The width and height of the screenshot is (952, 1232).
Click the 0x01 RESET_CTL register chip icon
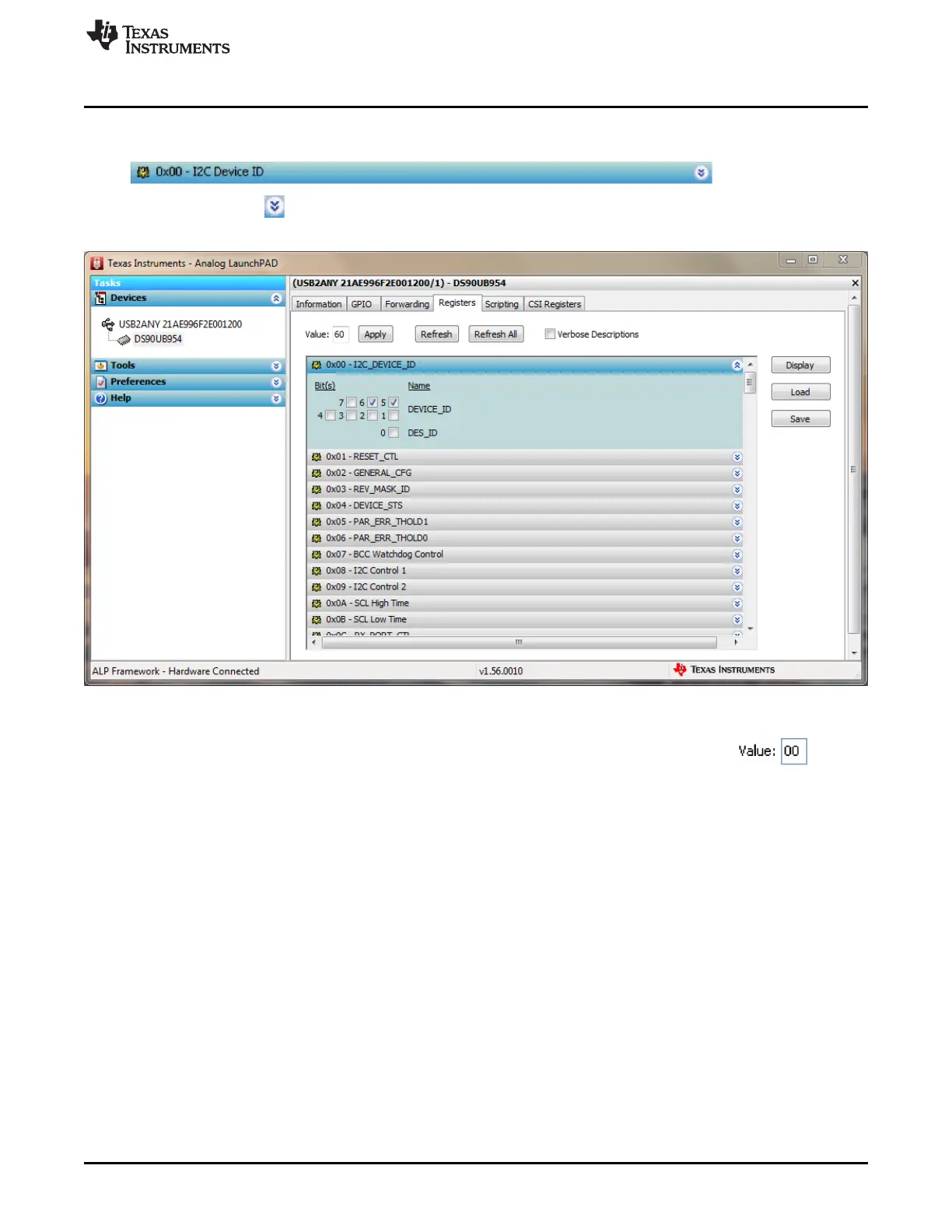pyautogui.click(x=317, y=457)
